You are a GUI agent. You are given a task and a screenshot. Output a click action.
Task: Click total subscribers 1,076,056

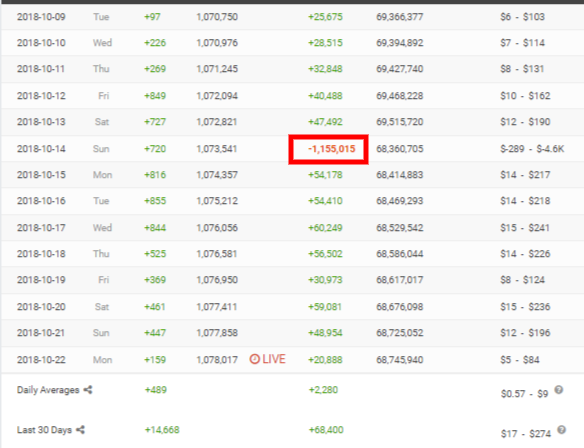tap(217, 228)
